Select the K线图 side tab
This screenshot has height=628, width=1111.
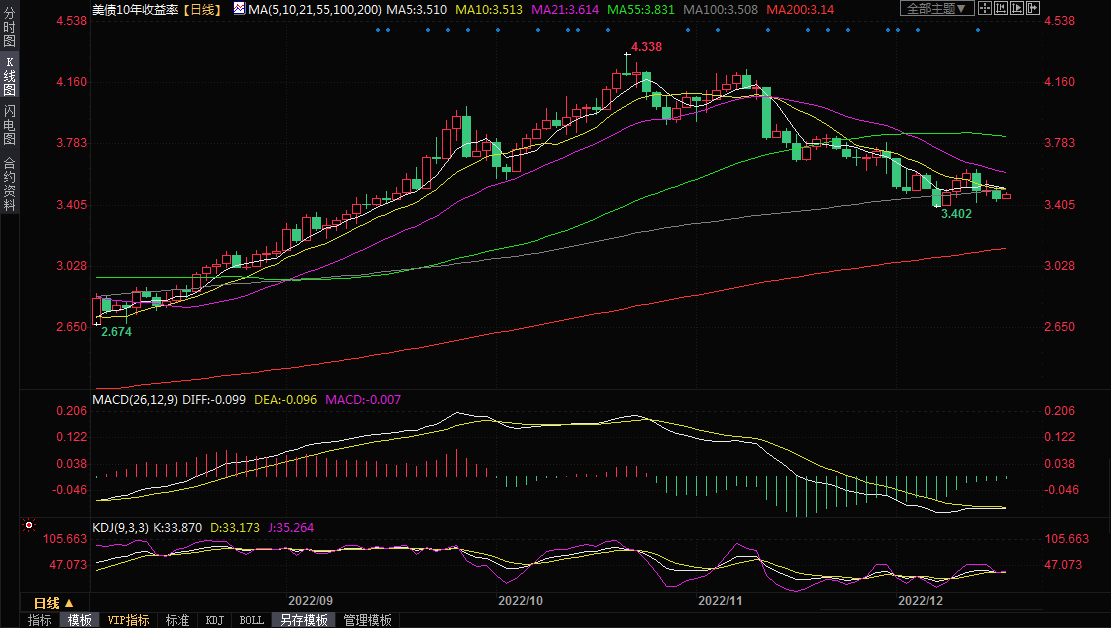9,76
